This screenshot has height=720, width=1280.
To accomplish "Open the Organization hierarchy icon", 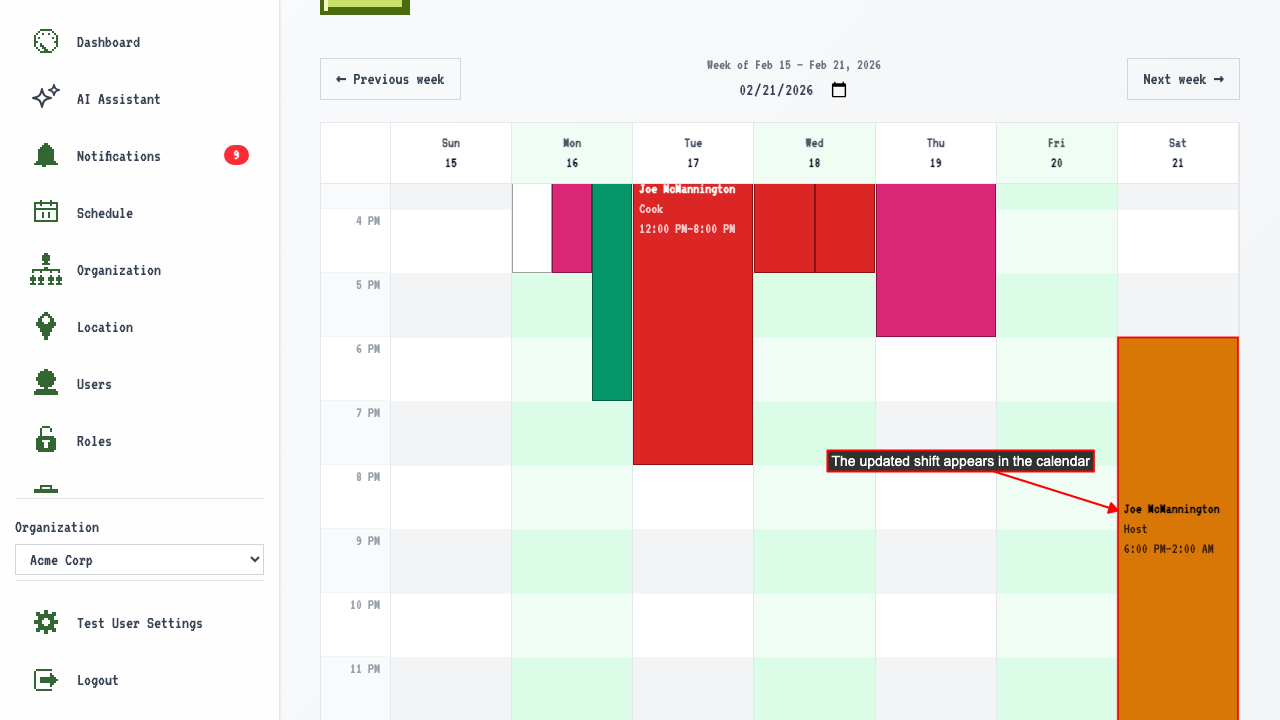I will (46, 270).
